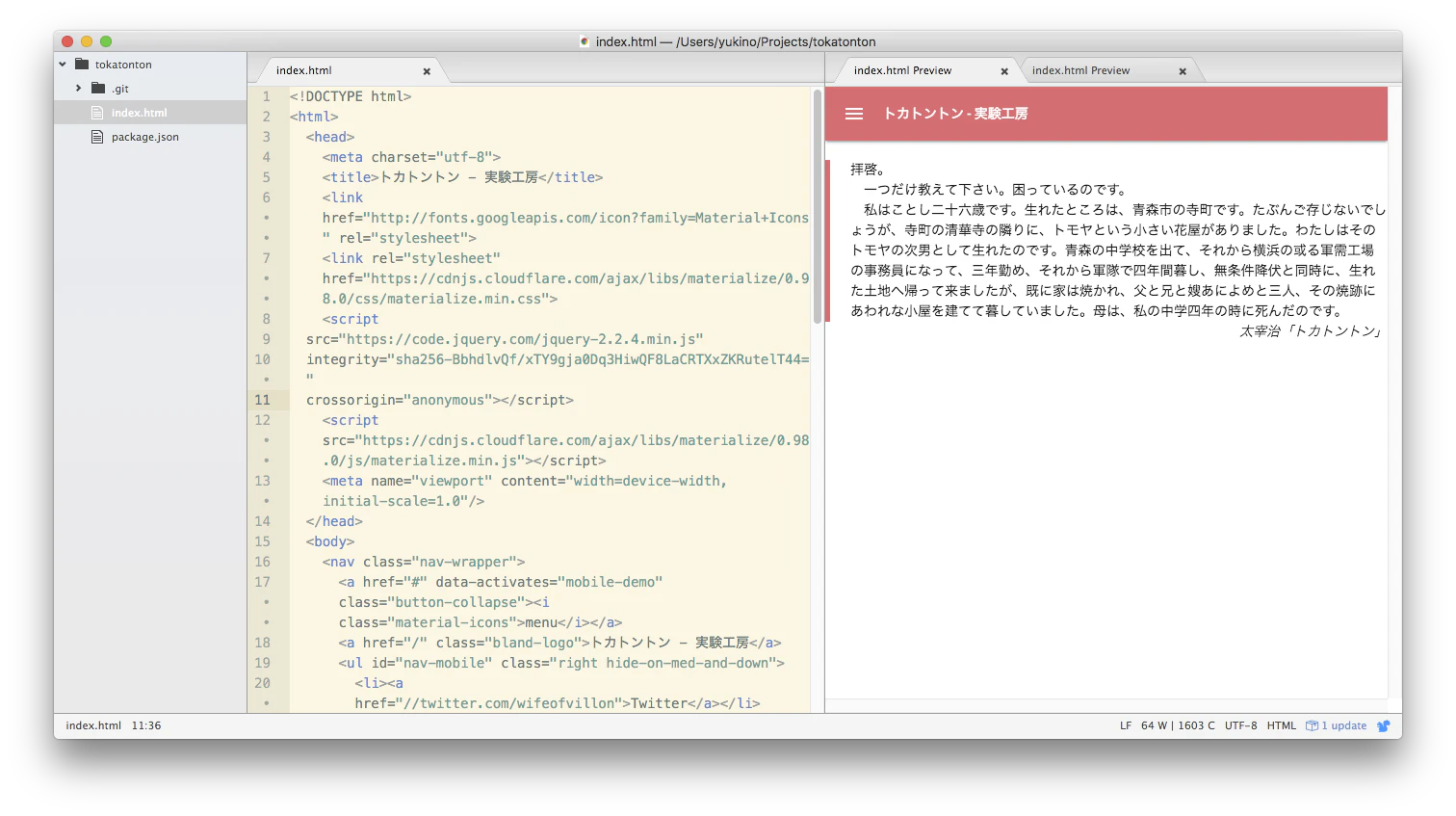Click the bird icon in status bar
Image resolution: width=1456 pixels, height=816 pixels.
1384,725
